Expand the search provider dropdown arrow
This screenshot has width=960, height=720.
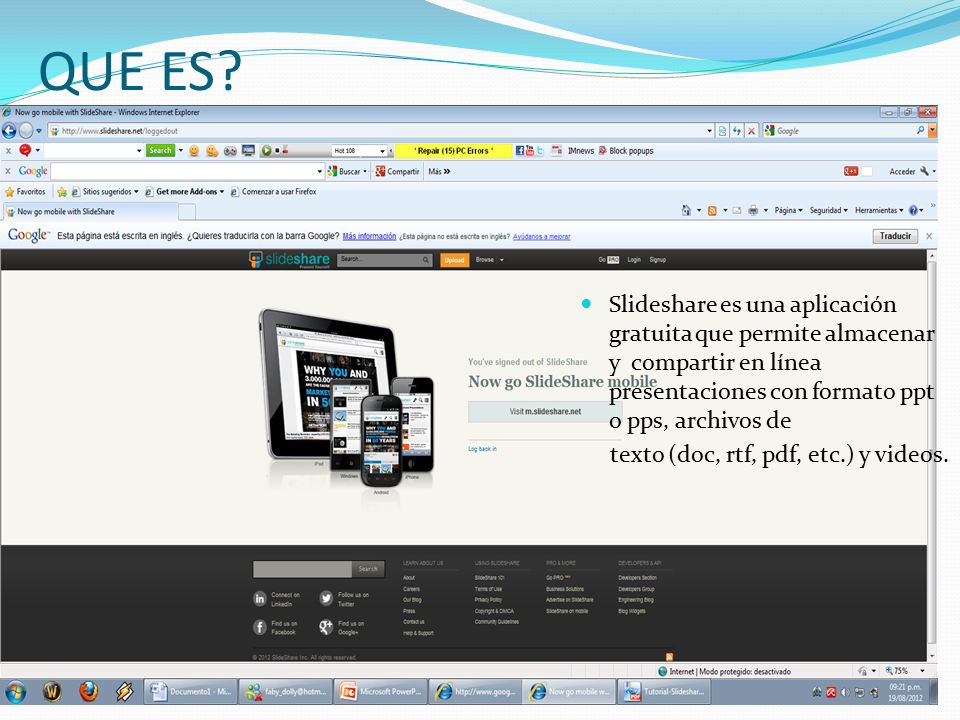point(932,130)
